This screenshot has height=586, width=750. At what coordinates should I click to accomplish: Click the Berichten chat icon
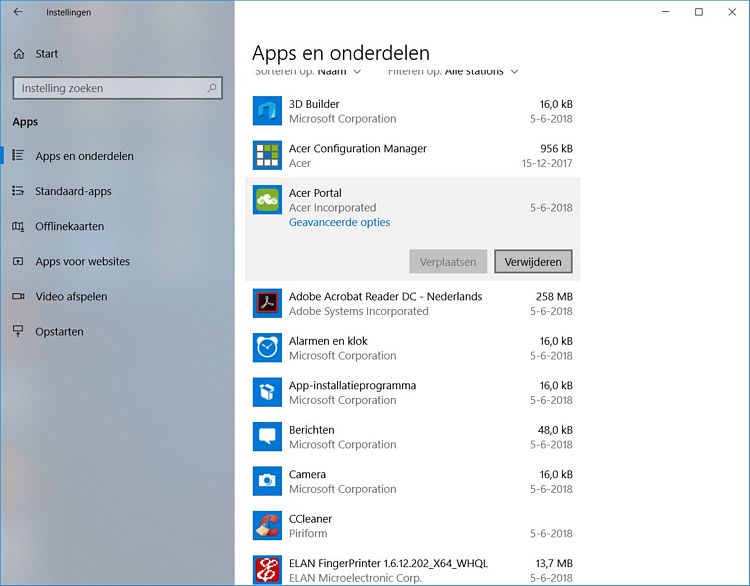(x=267, y=436)
